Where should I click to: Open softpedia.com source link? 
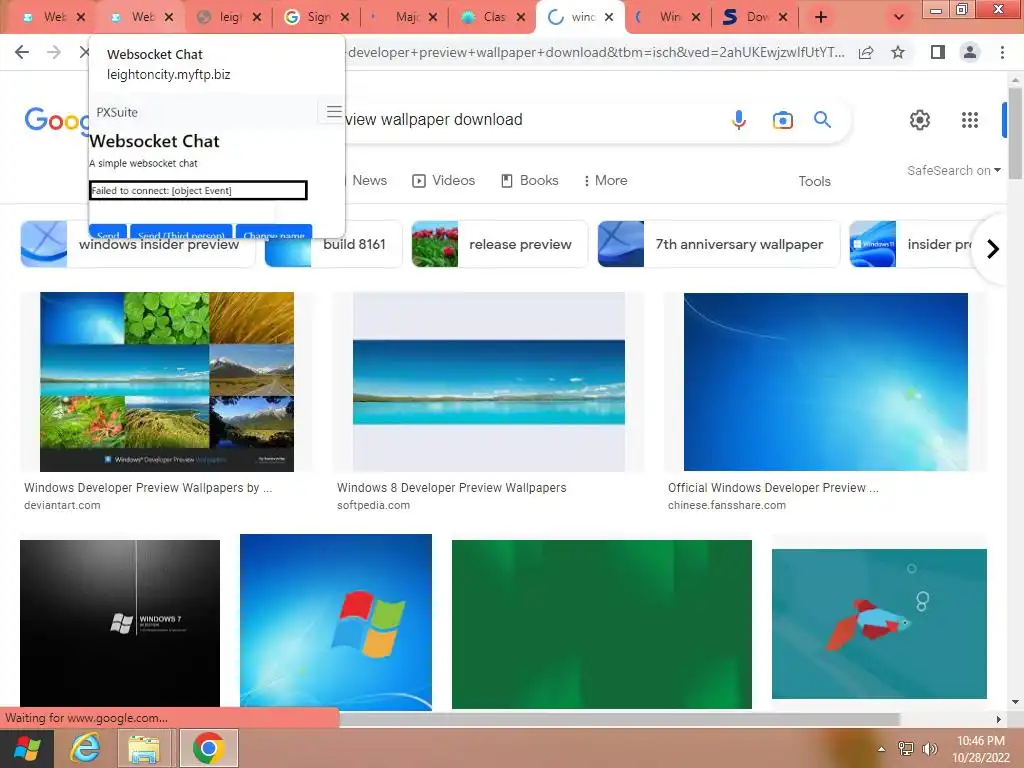click(374, 505)
